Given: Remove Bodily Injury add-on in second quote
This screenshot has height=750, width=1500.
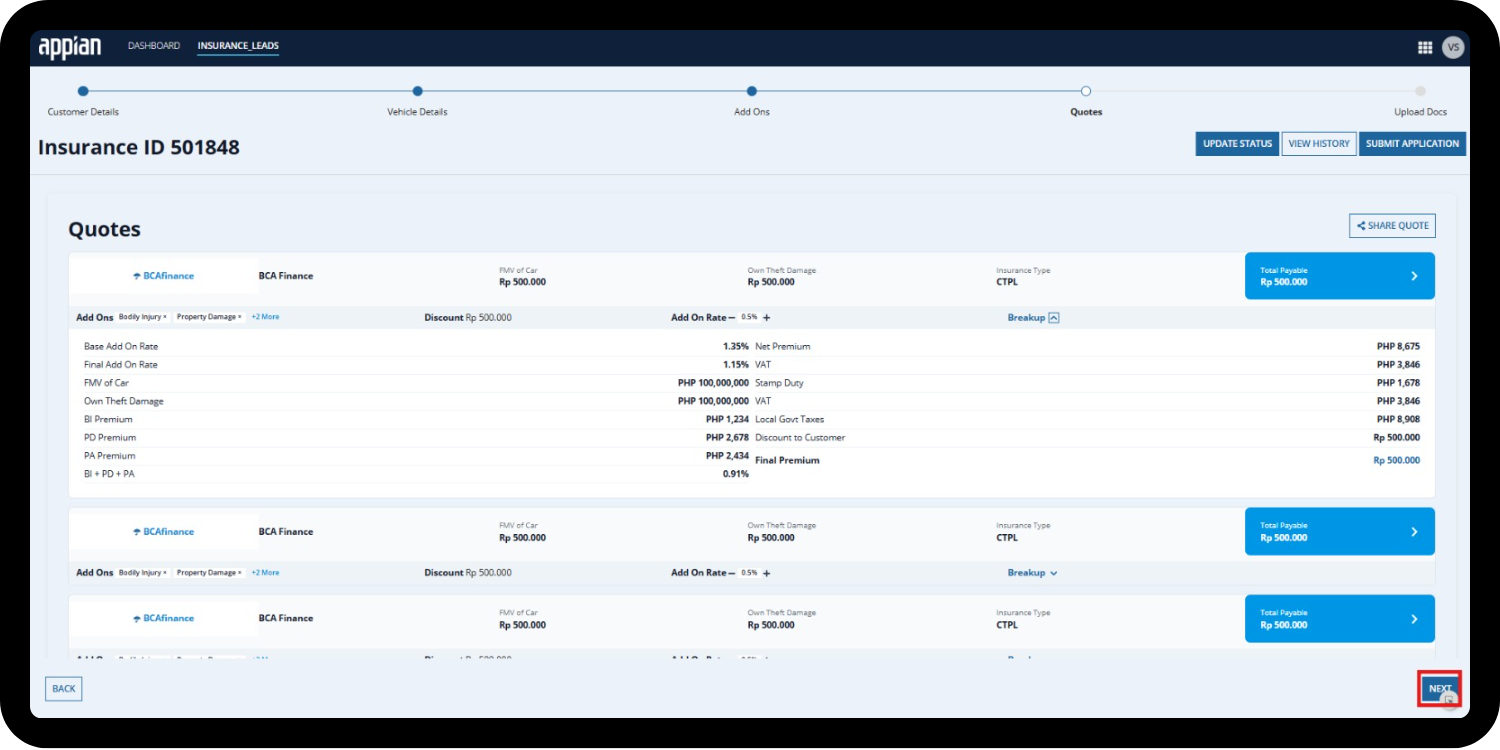Looking at the screenshot, I should coord(165,573).
